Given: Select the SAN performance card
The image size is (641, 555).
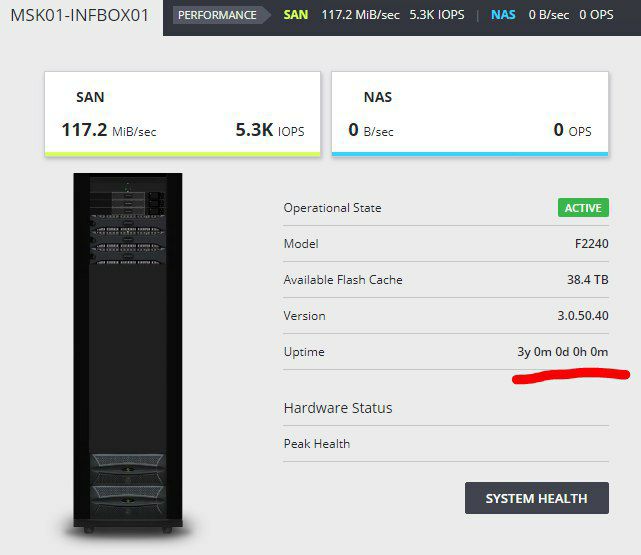Looking at the screenshot, I should (x=182, y=114).
